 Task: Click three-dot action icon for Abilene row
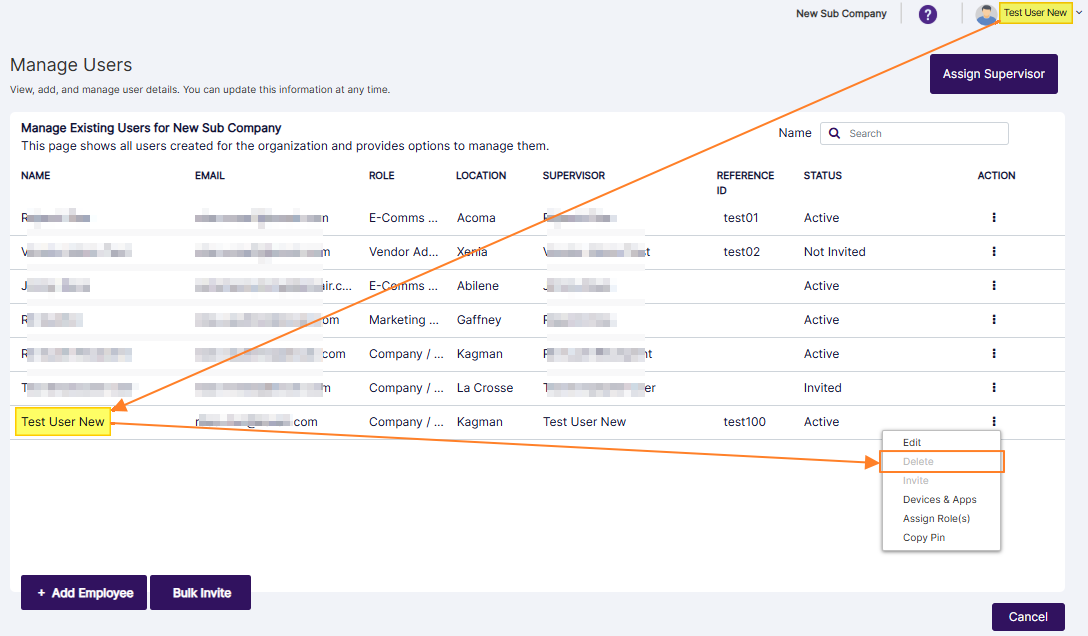pos(994,286)
